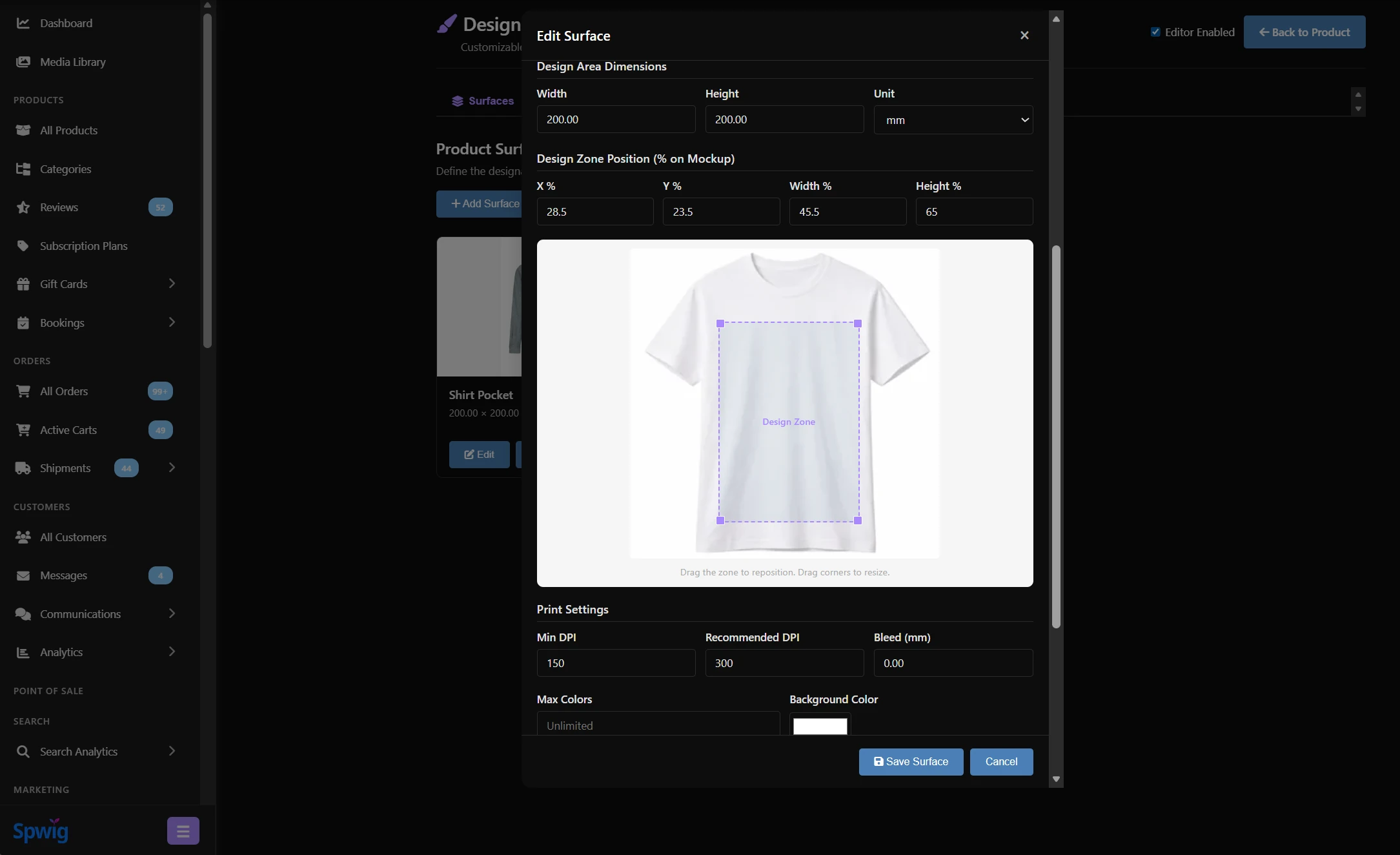The image size is (1400, 855).
Task: Click the Y % field
Action: (721, 212)
